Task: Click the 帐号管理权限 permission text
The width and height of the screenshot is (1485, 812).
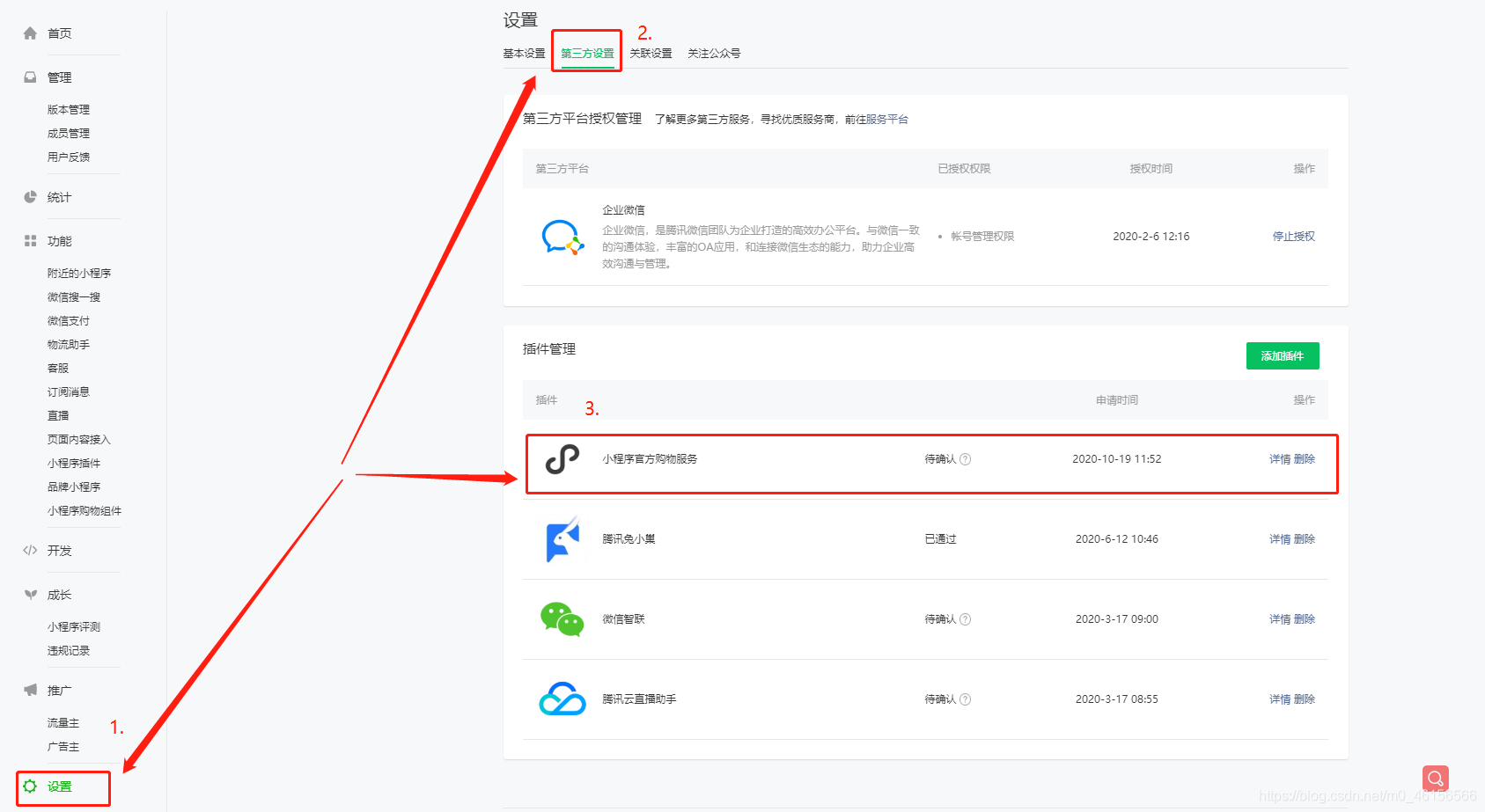Action: [x=982, y=237]
